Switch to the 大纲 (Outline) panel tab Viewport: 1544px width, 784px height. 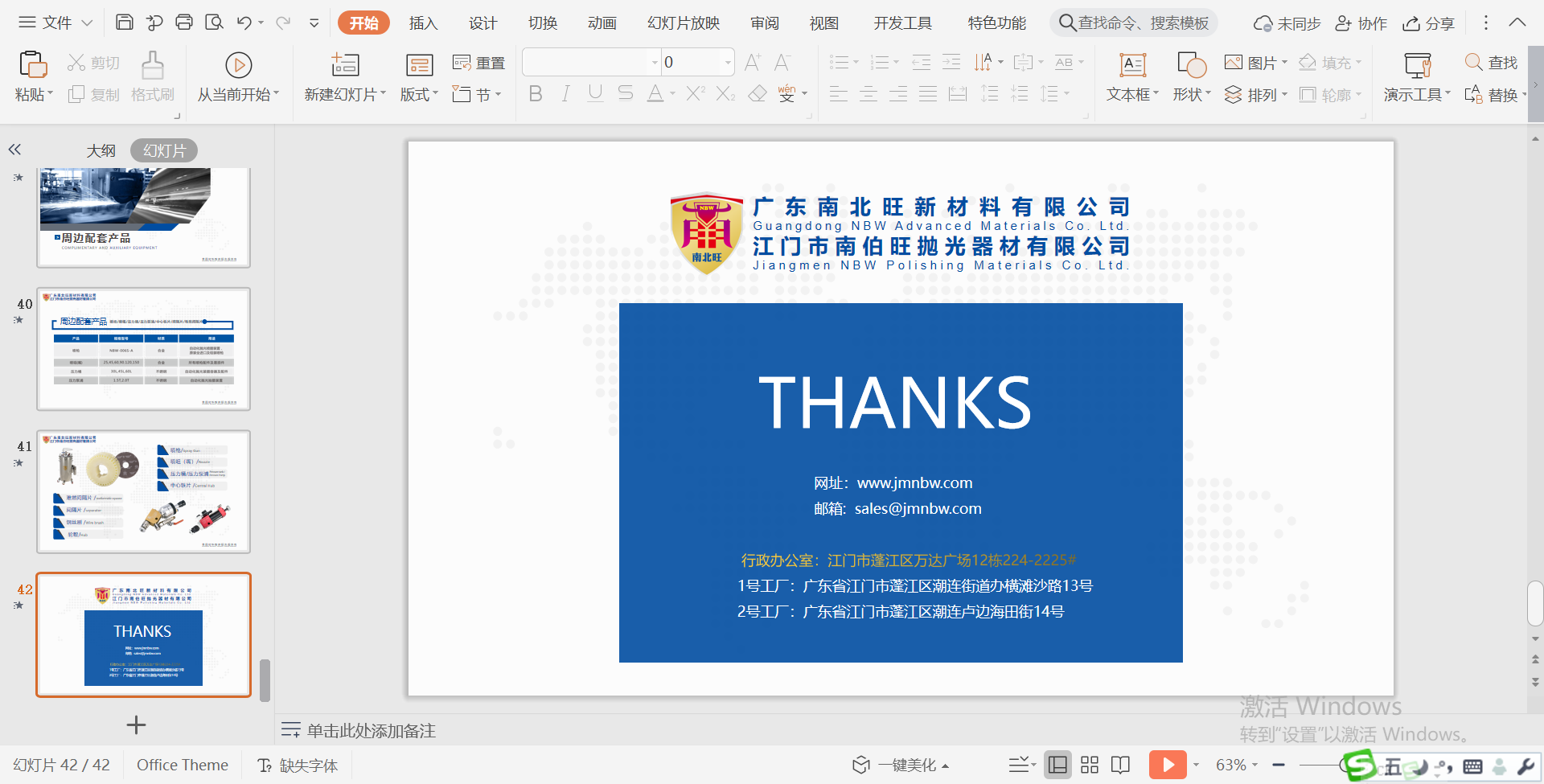[x=101, y=150]
